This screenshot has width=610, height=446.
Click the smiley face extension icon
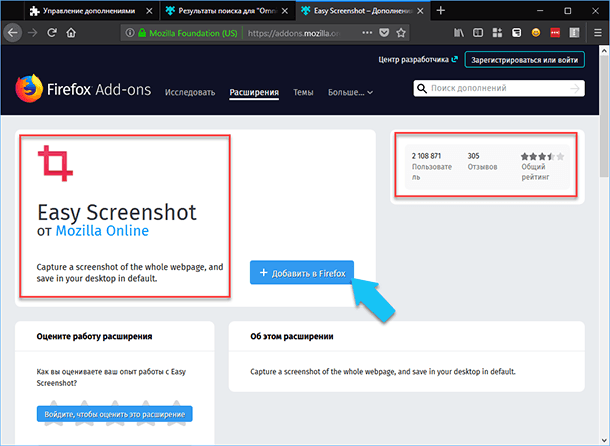(536, 33)
